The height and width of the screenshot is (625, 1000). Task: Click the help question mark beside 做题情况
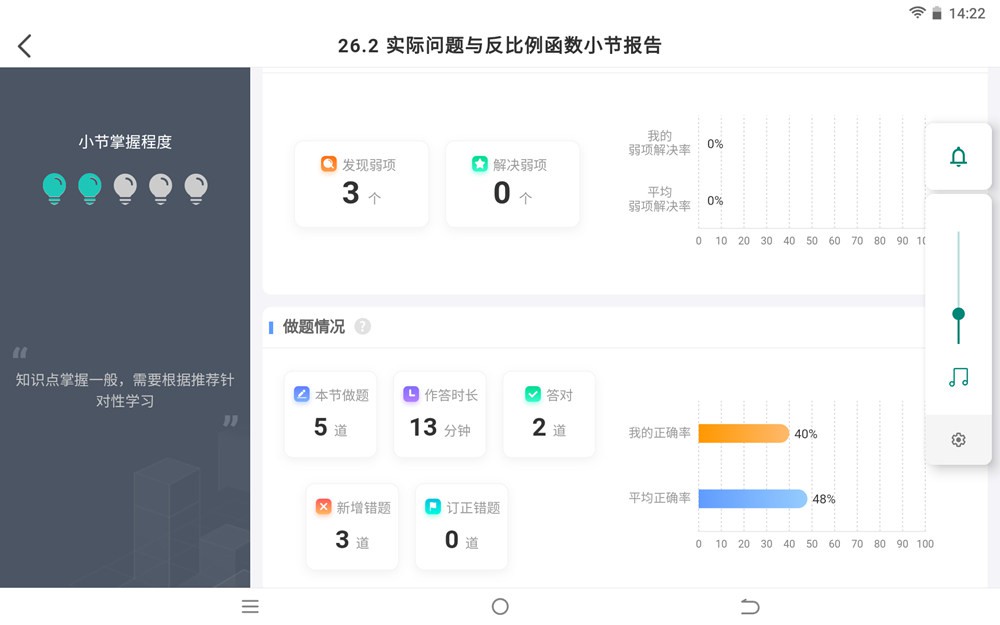coord(362,326)
